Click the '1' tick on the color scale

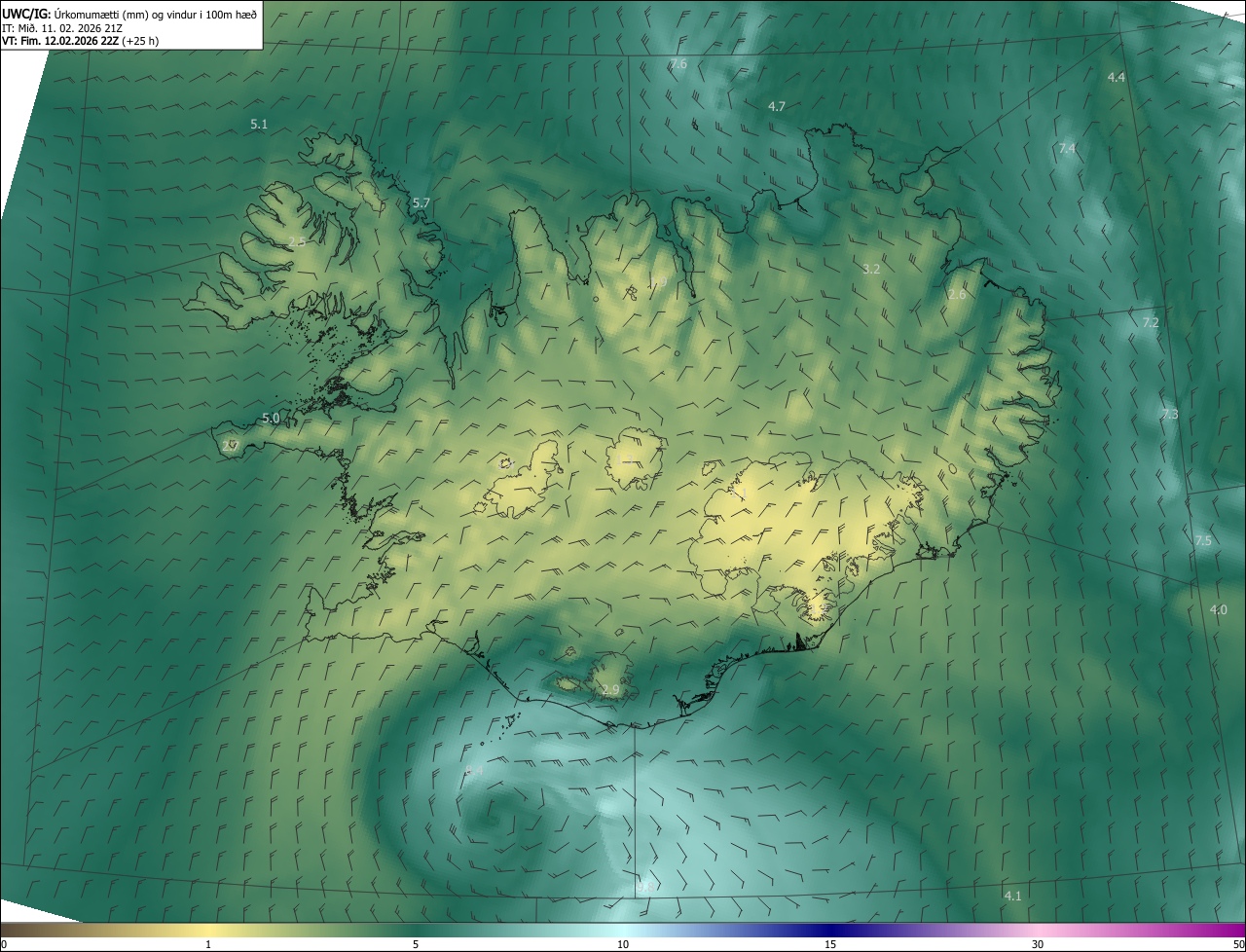208,944
